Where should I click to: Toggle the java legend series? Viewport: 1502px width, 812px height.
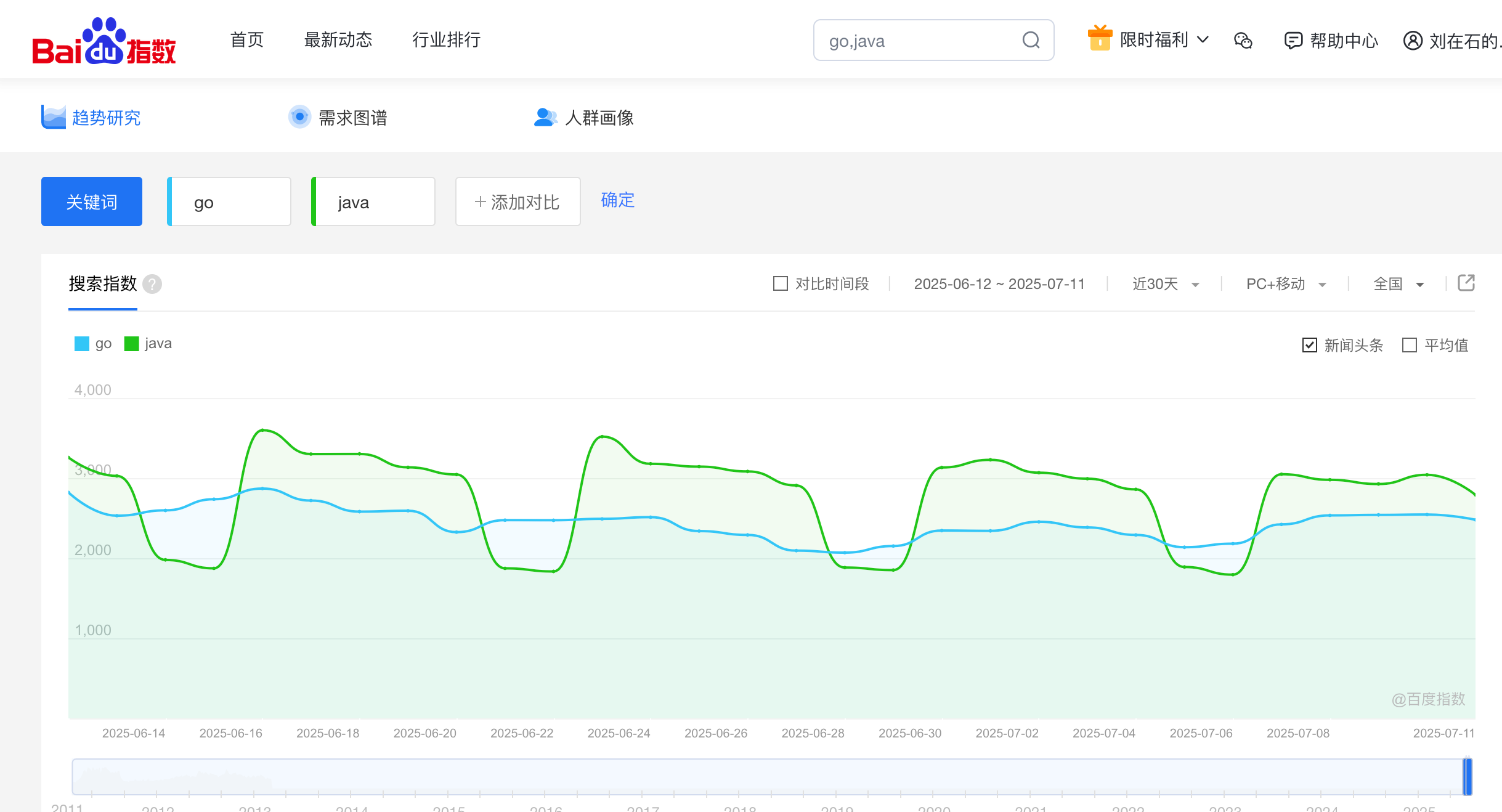click(x=148, y=344)
